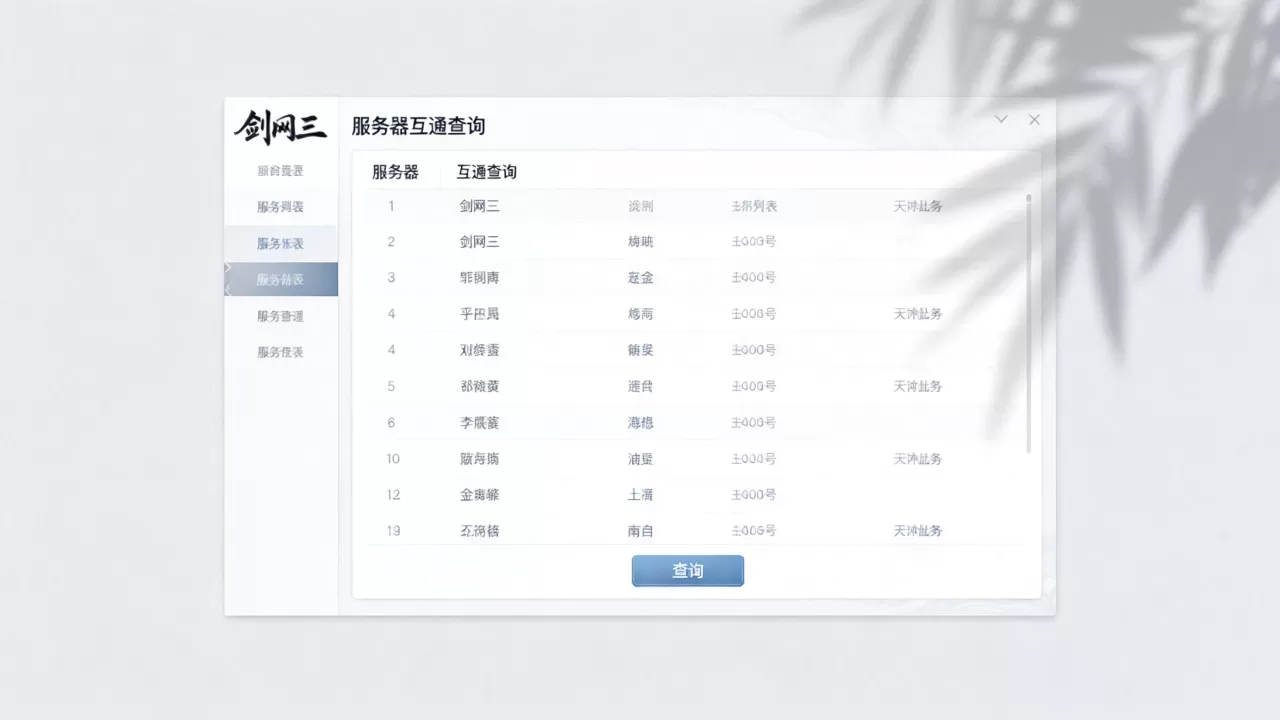Close the 服务器互通查询 window
The width and height of the screenshot is (1280, 720).
pyautogui.click(x=1034, y=119)
